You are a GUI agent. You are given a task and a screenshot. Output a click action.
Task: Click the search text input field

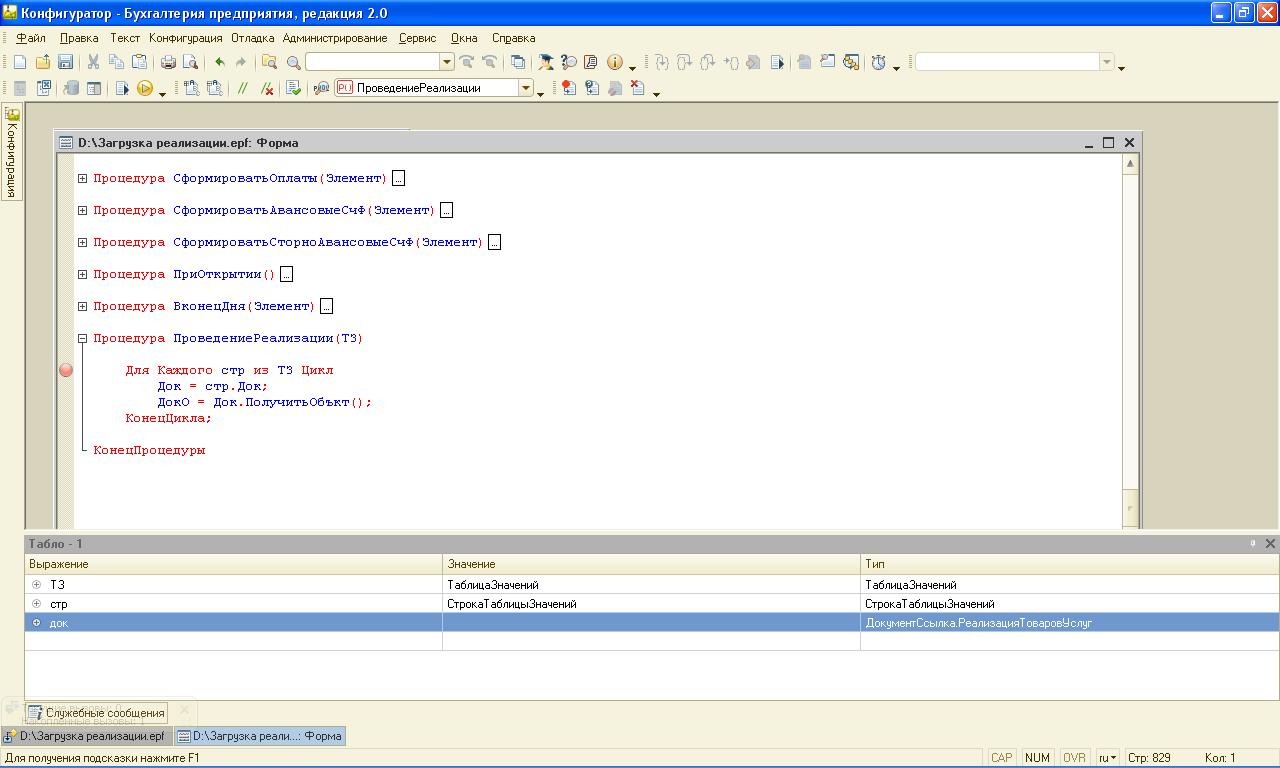click(x=372, y=62)
